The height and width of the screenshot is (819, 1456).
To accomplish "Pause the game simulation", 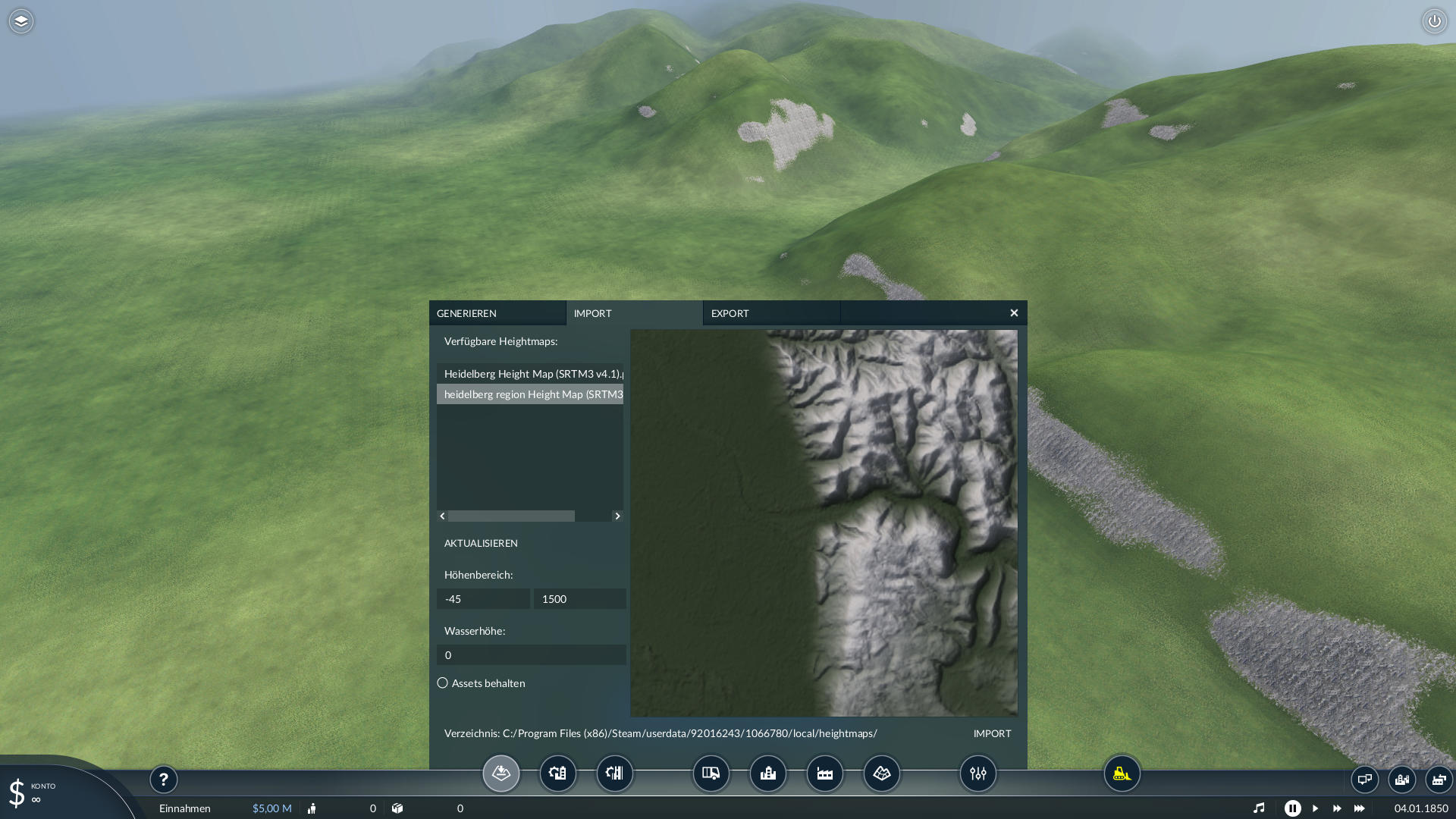I will coord(1293,808).
